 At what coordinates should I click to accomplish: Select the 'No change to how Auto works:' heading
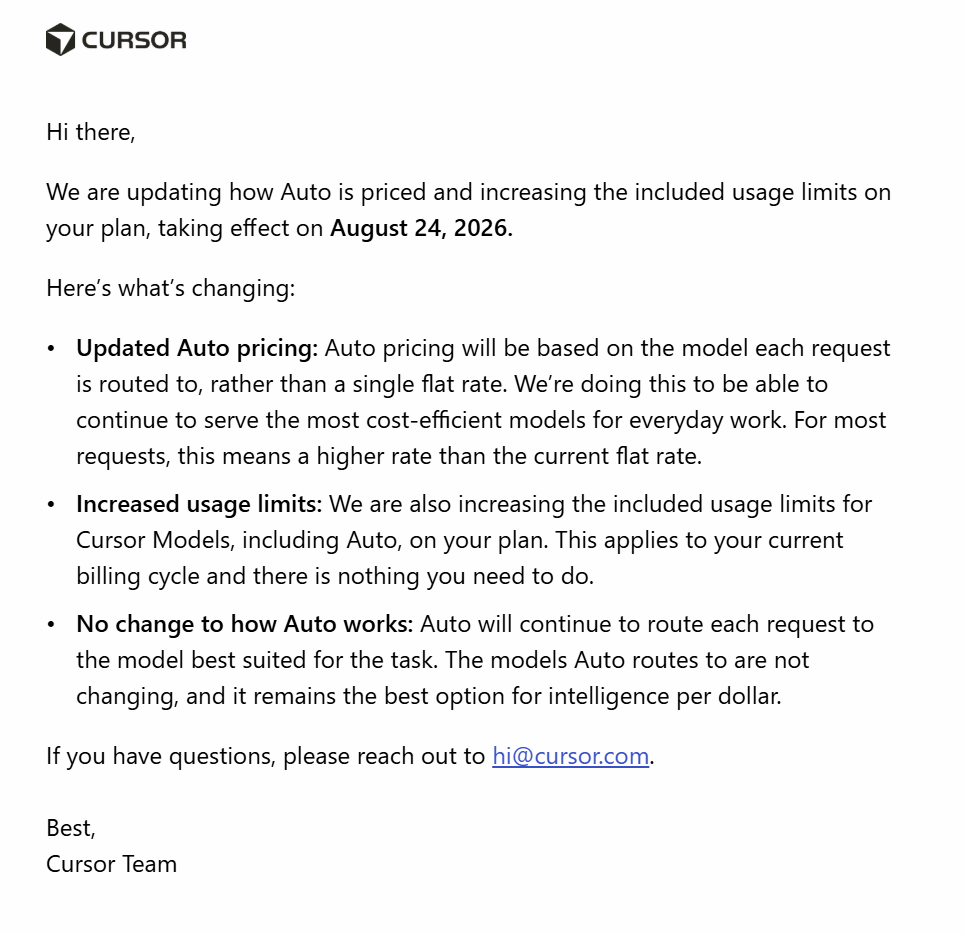click(x=244, y=624)
